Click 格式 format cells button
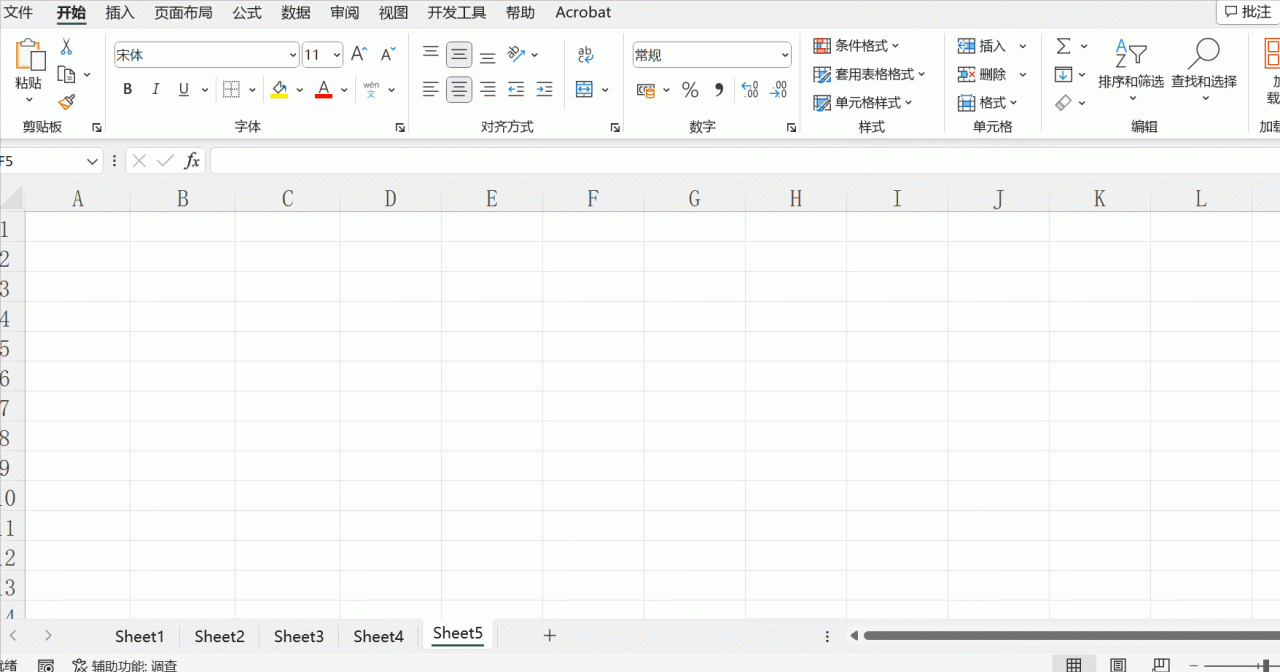The width and height of the screenshot is (1280, 672). pyautogui.click(x=988, y=102)
